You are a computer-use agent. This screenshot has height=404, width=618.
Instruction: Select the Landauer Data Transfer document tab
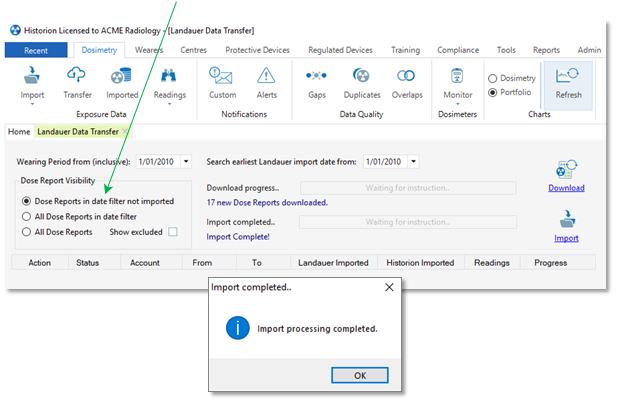click(78, 132)
